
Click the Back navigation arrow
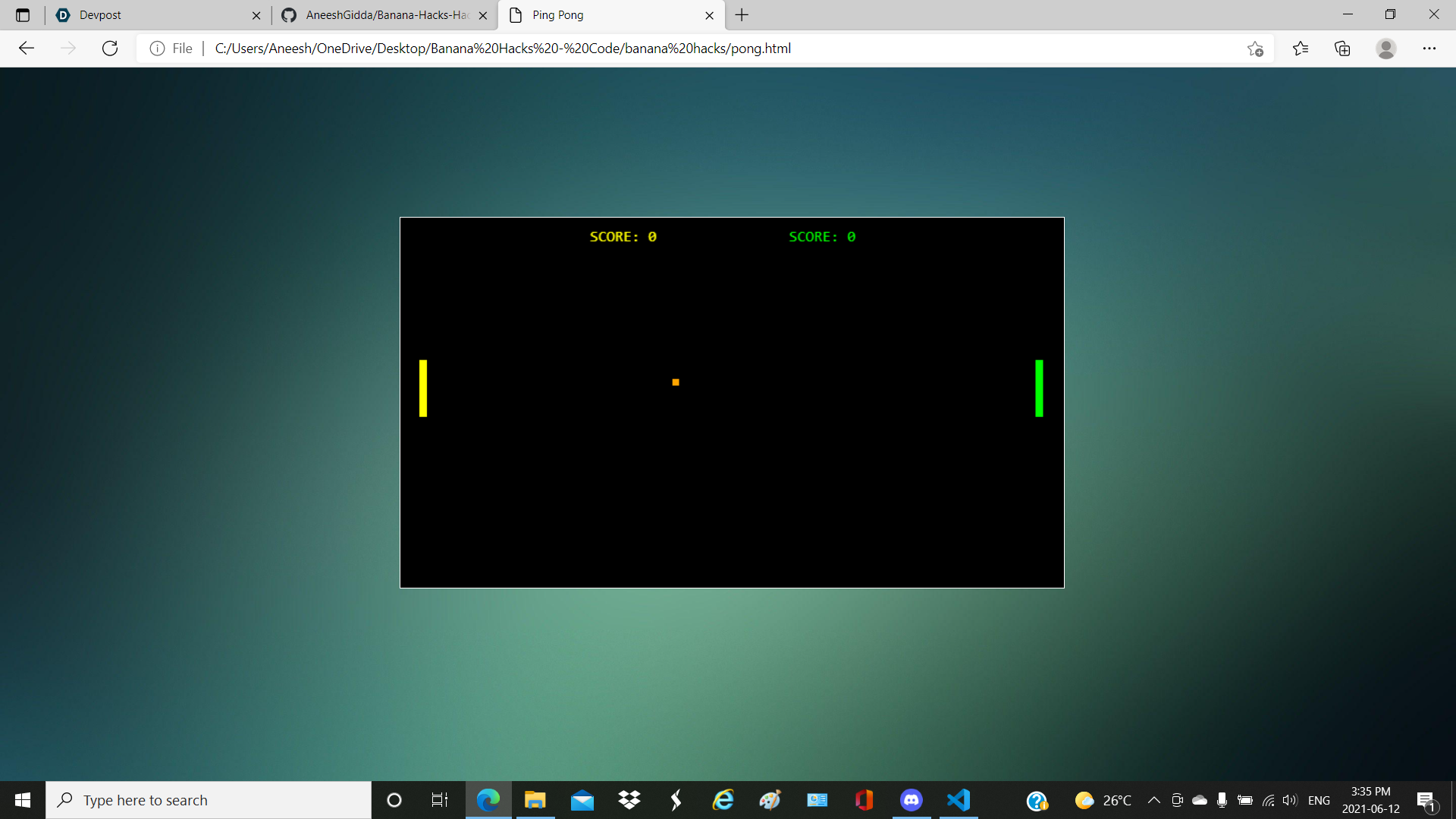click(27, 49)
